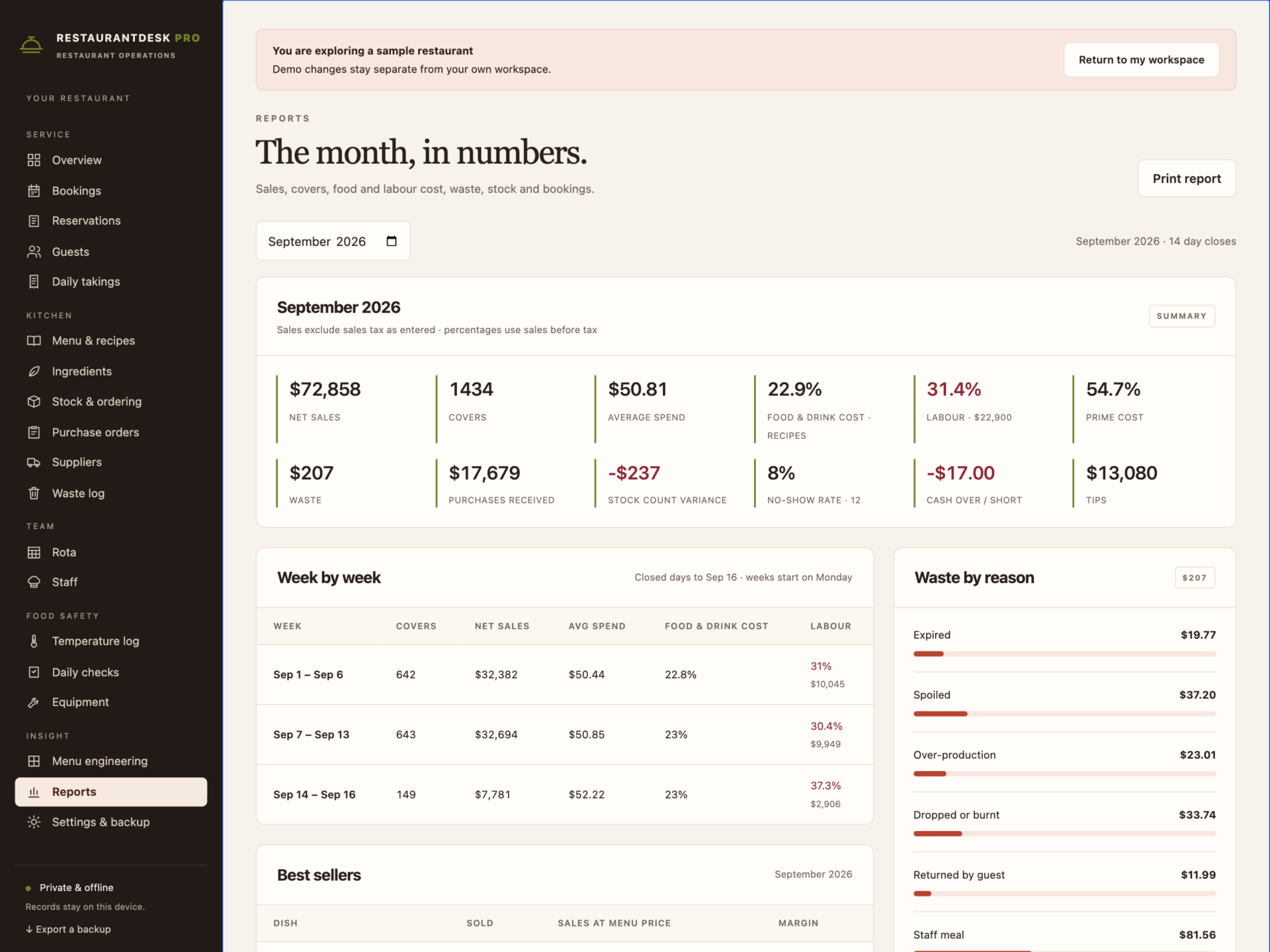Click the Spoiled waste progress bar
This screenshot has width=1270, height=952.
point(1064,714)
